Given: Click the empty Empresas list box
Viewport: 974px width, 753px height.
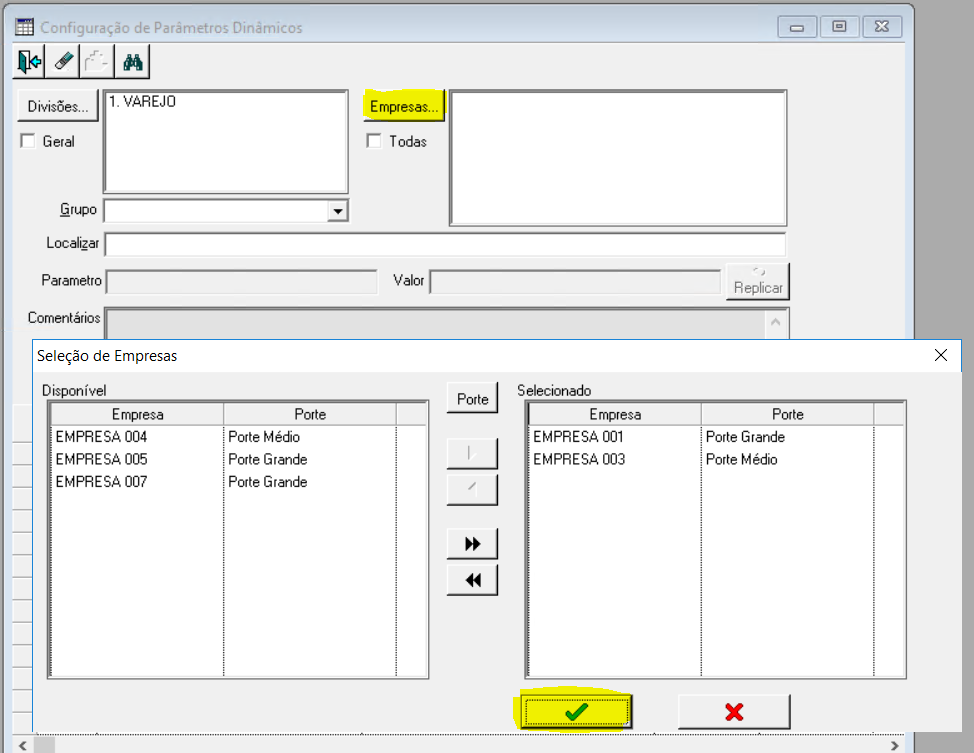Looking at the screenshot, I should (618, 158).
